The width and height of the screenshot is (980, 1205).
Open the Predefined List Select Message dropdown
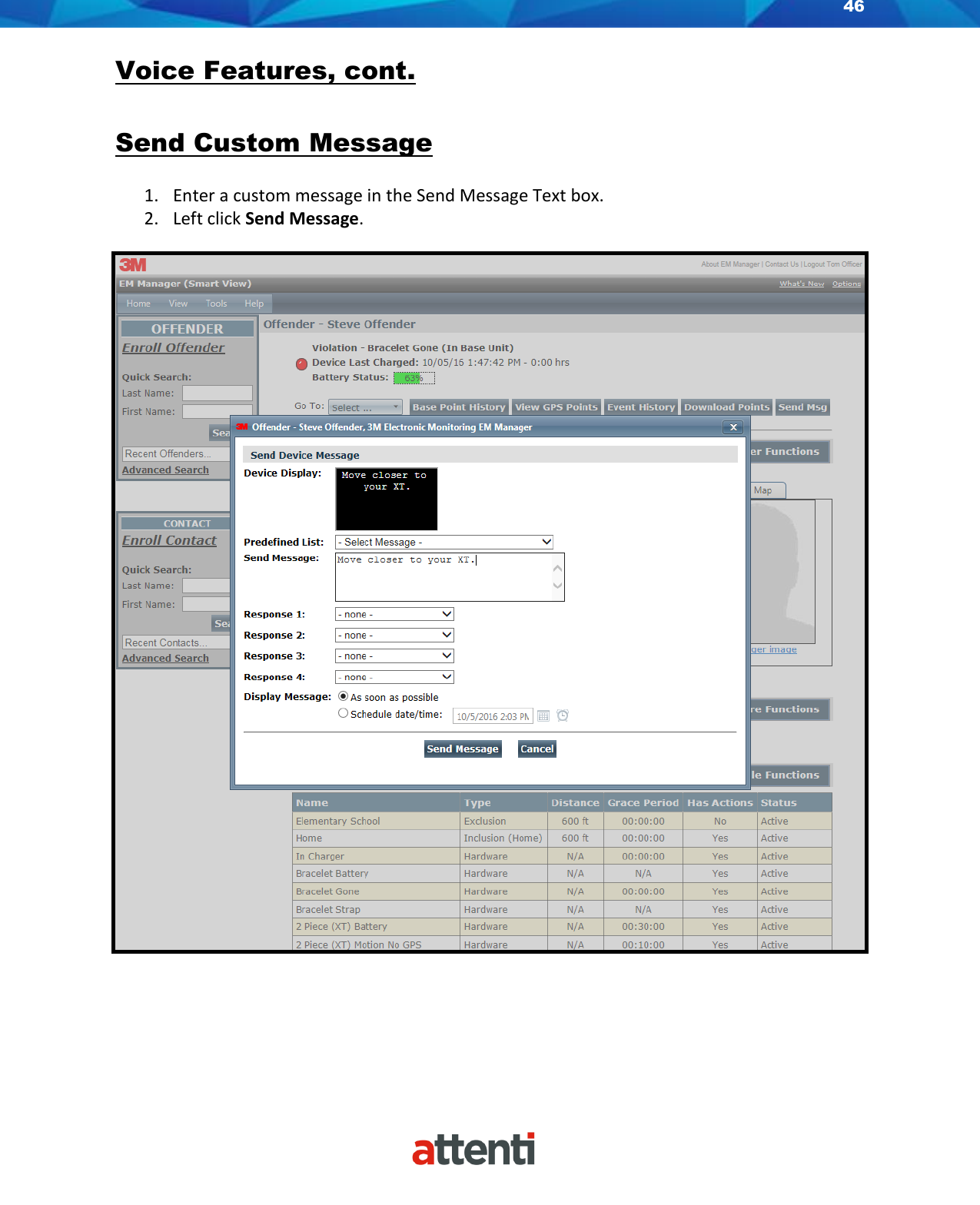pos(444,542)
